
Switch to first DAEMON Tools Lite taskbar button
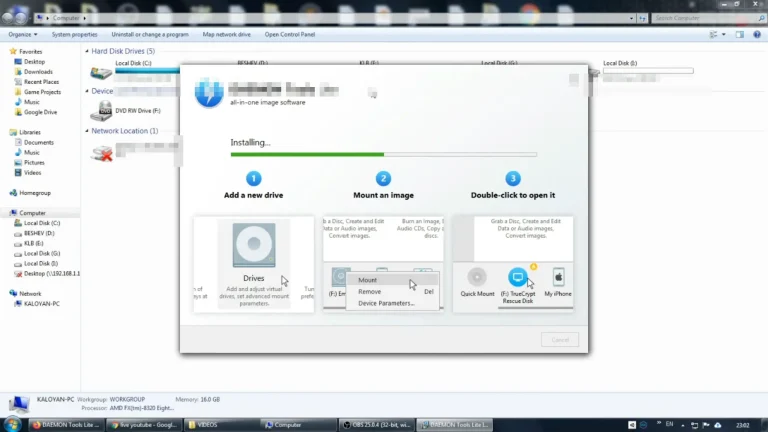click(x=67, y=425)
